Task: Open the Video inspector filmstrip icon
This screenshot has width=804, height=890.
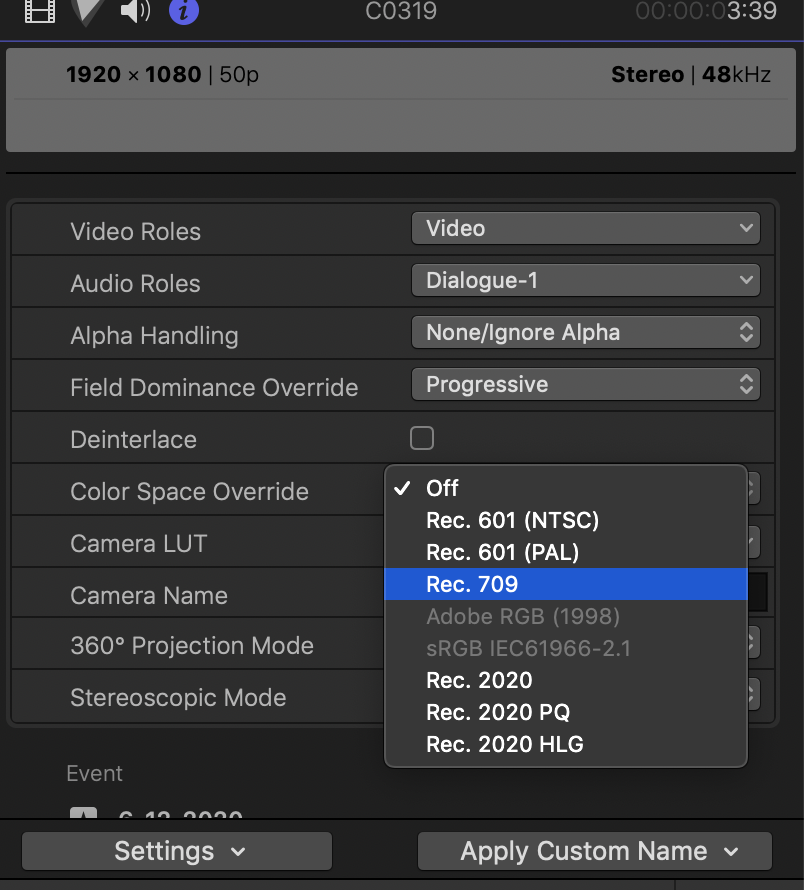Action: (40, 11)
